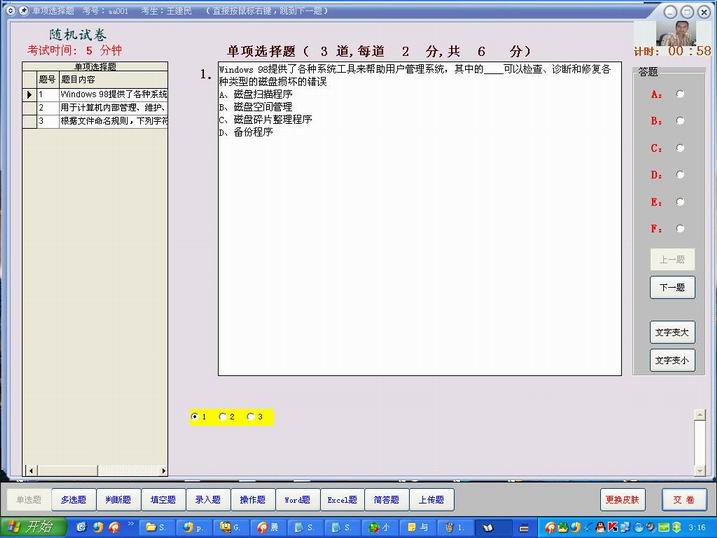Click the keyboard language bar icon
717x538 pixels.
tap(524, 528)
